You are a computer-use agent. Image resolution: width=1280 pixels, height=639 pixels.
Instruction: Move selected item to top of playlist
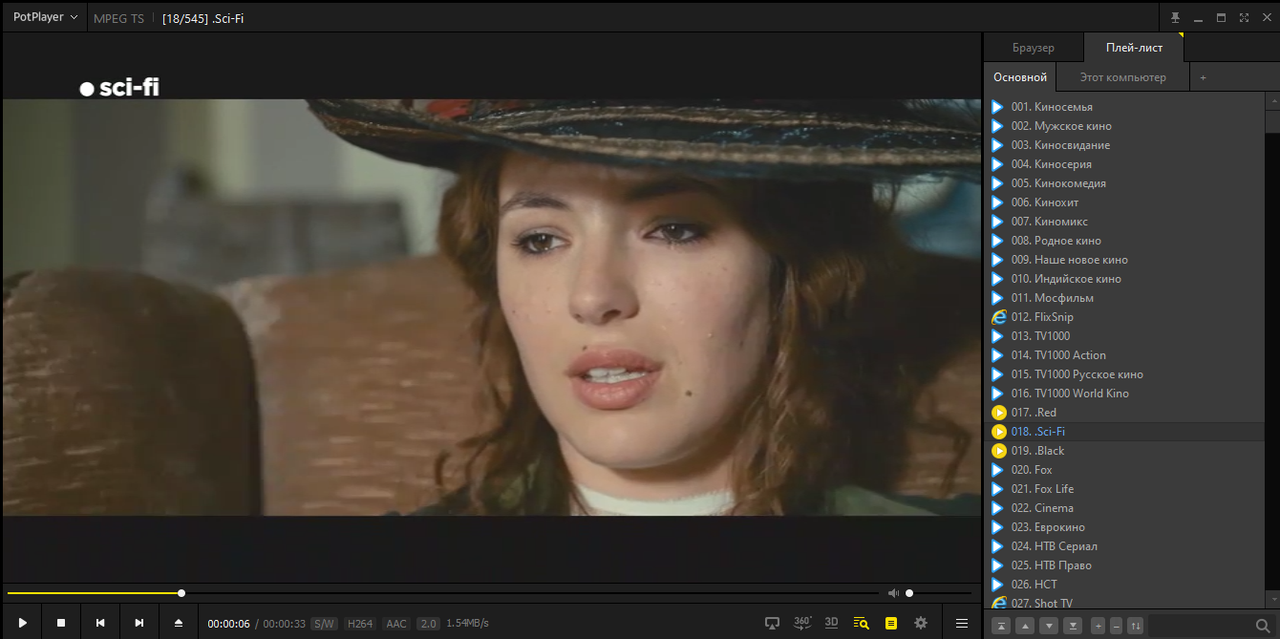click(1001, 626)
